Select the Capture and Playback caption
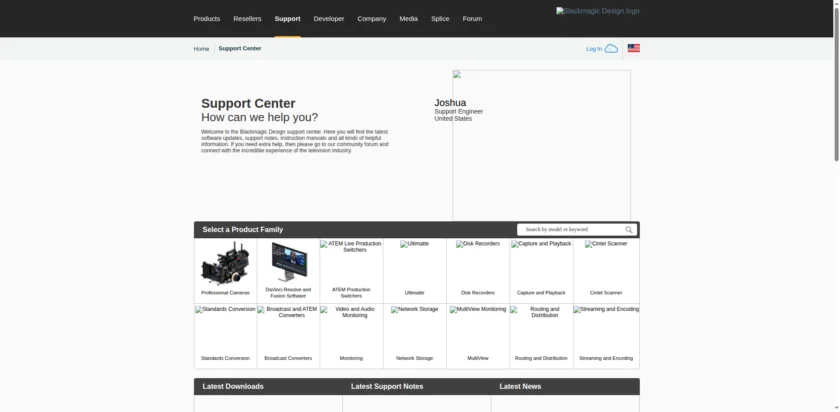This screenshot has width=840, height=412. (541, 293)
